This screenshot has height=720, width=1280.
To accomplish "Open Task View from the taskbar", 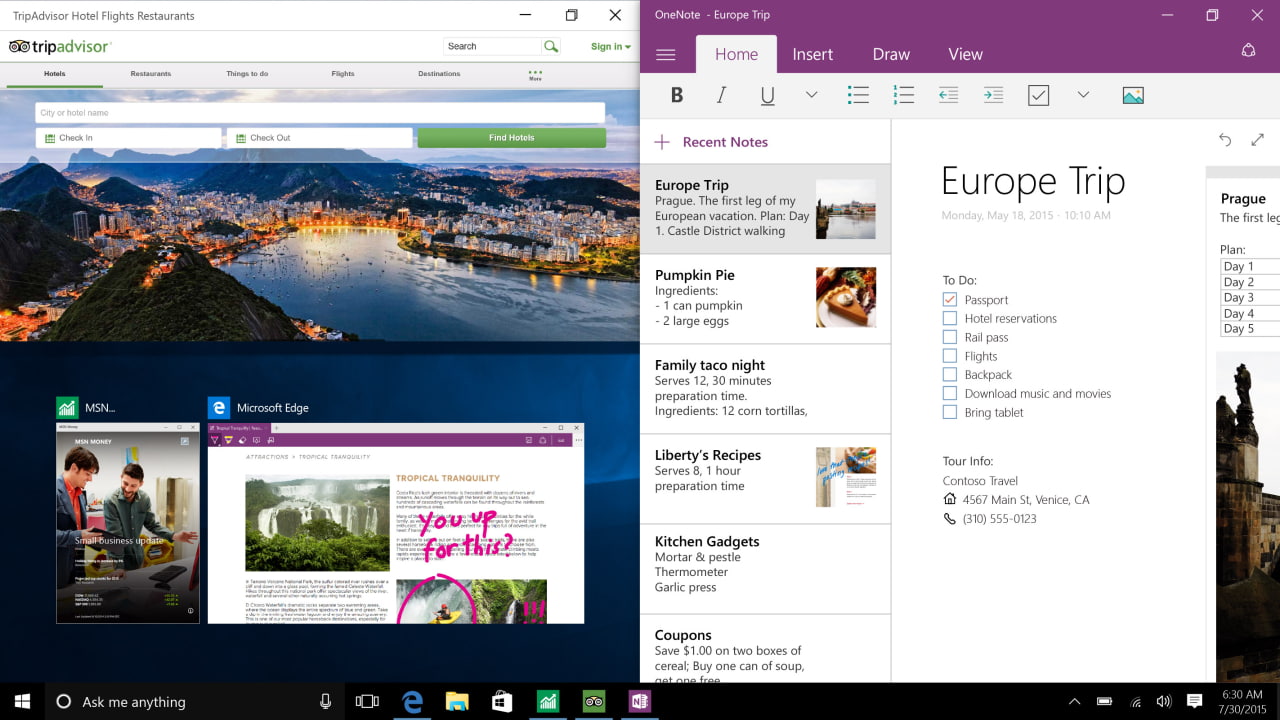I will coord(368,702).
